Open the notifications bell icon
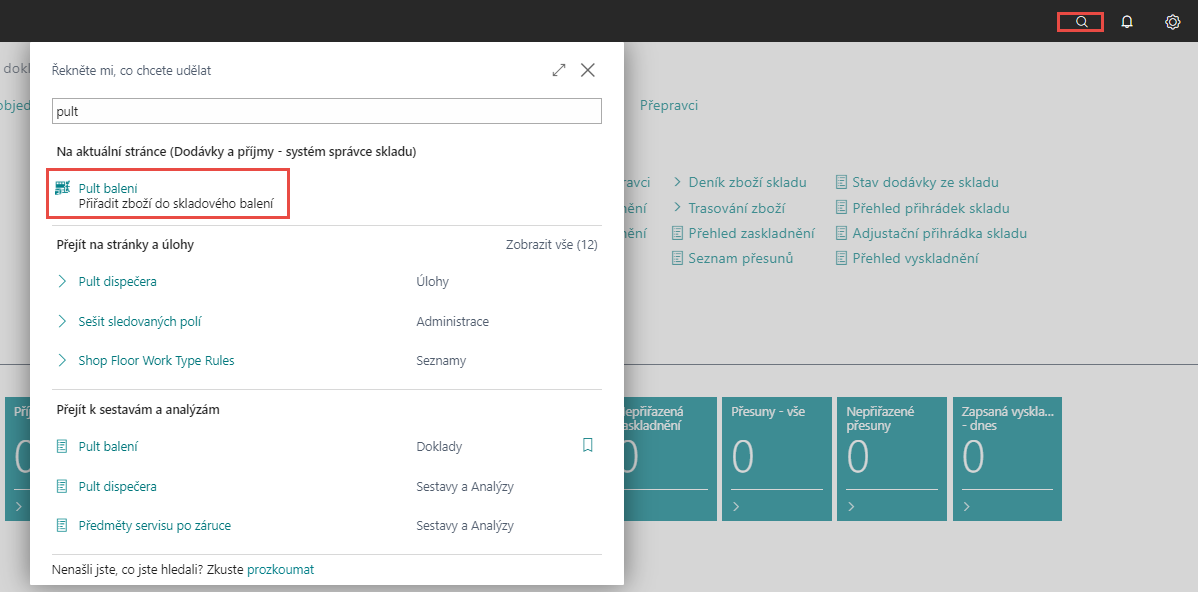1198x592 pixels. [1127, 21]
